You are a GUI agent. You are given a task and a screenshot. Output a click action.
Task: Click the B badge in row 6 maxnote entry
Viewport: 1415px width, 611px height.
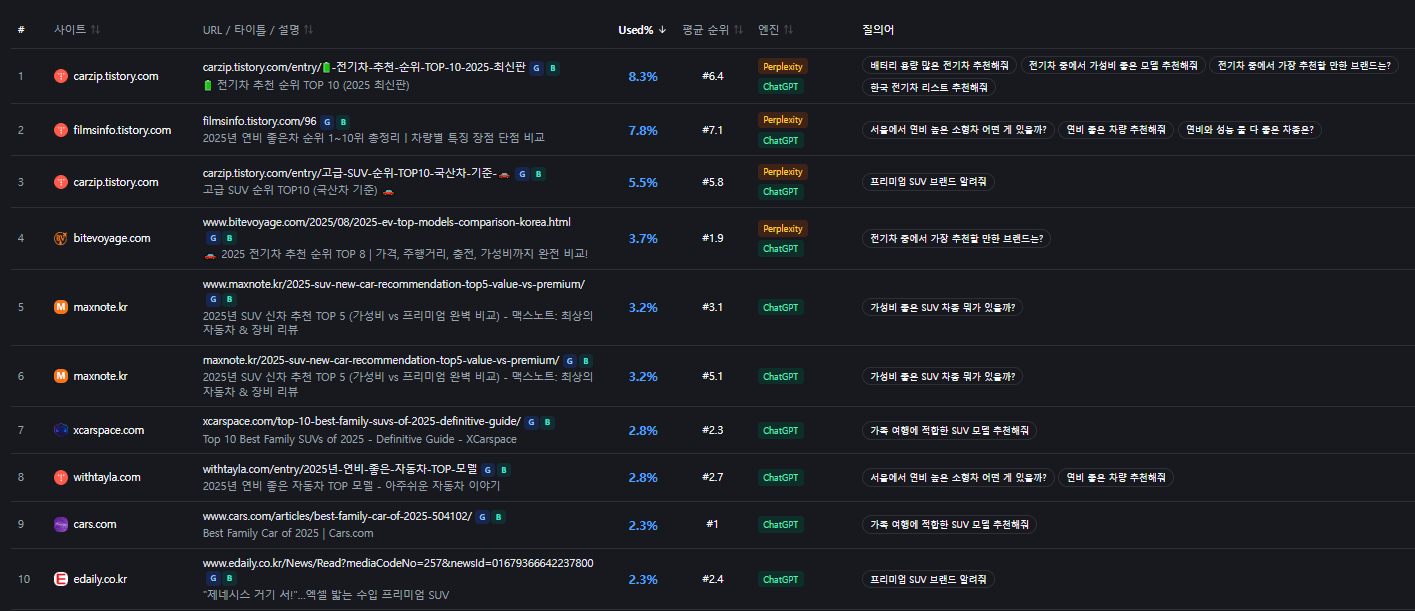(x=586, y=360)
